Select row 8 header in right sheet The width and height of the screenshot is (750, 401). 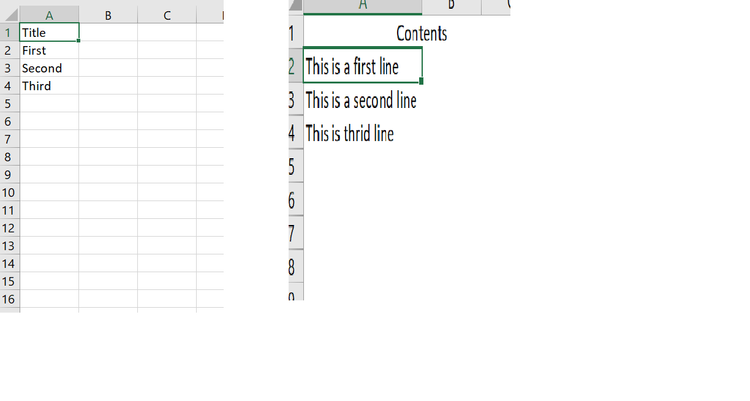click(x=296, y=266)
